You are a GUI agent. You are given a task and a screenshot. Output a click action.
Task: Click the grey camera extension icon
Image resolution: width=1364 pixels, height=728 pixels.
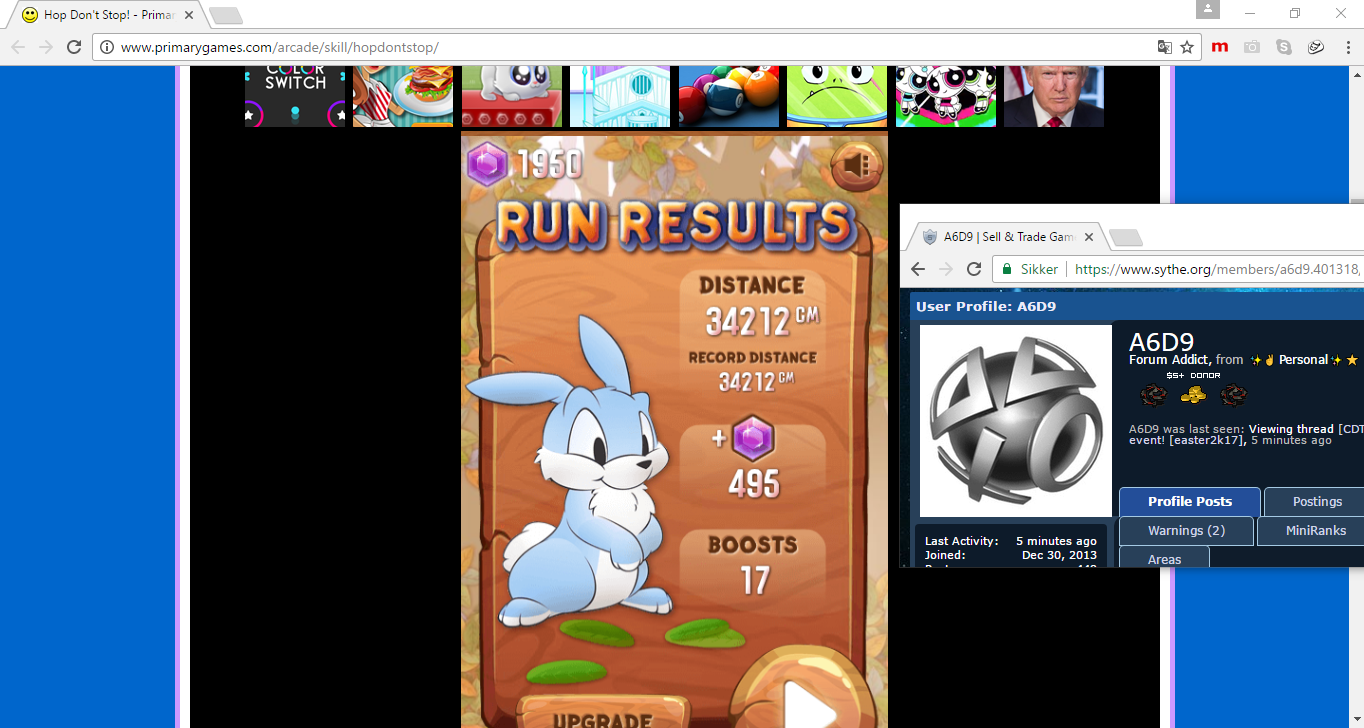(x=1252, y=47)
